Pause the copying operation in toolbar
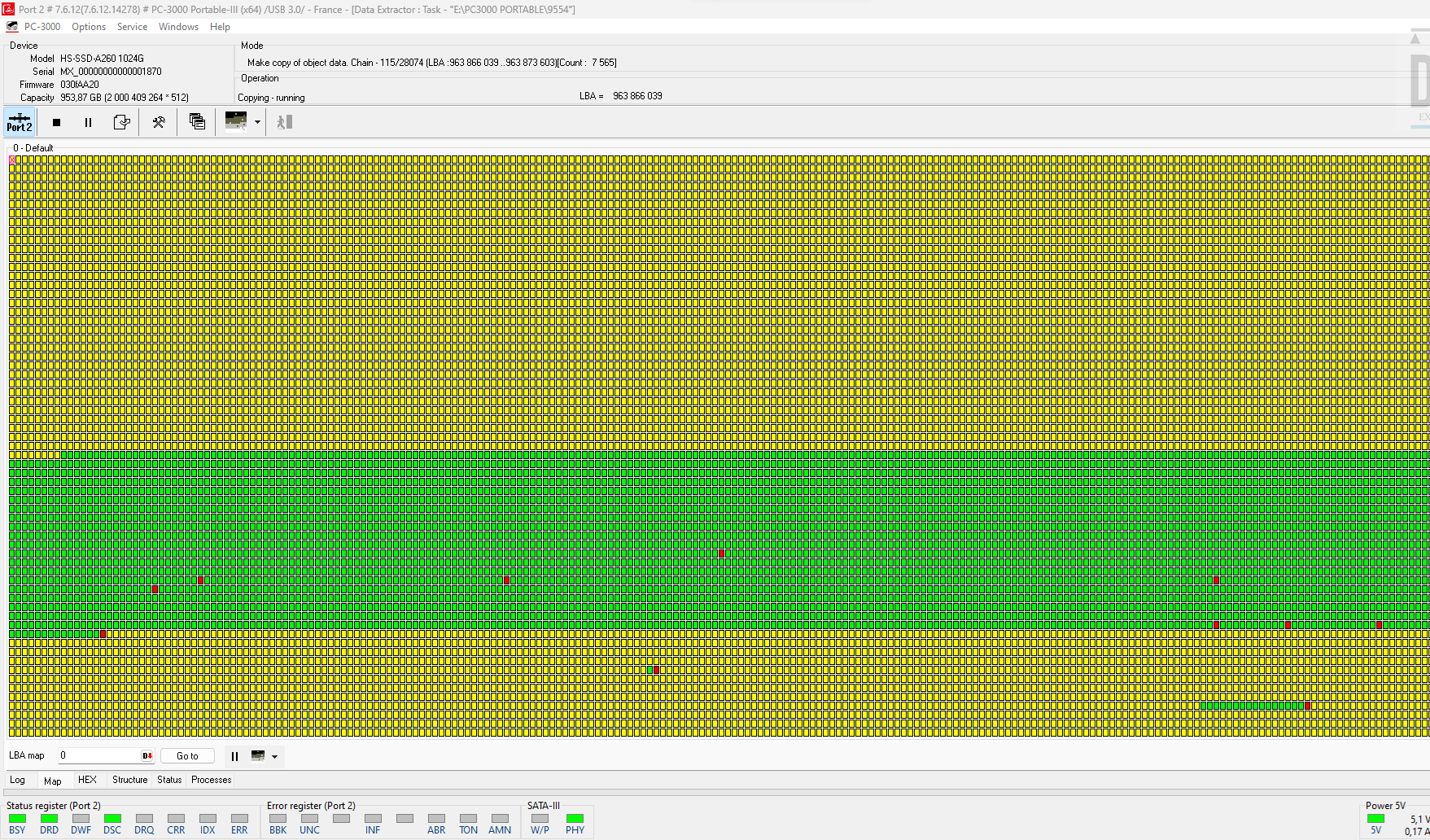 pyautogui.click(x=88, y=122)
